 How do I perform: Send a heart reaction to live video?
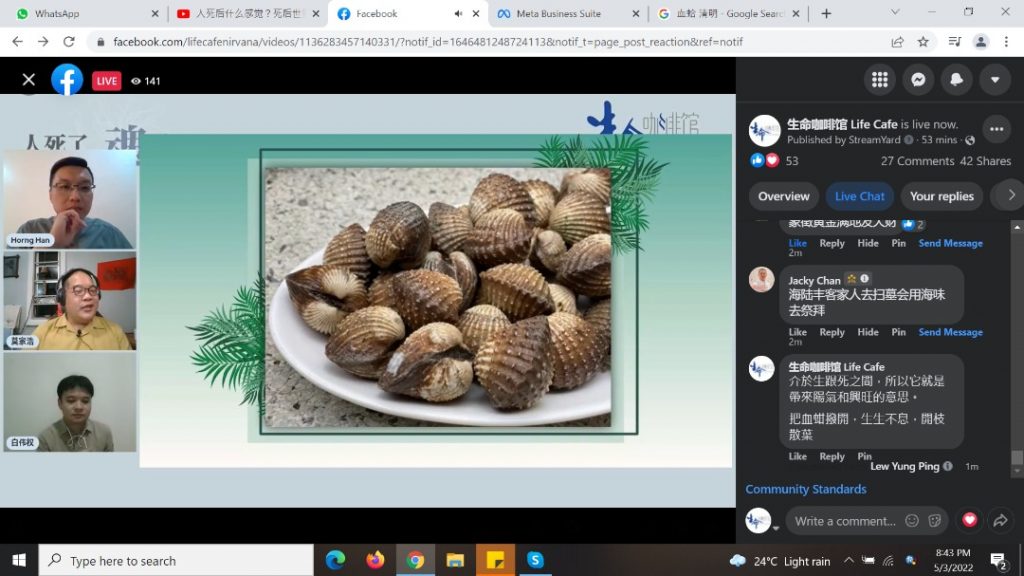coord(968,520)
